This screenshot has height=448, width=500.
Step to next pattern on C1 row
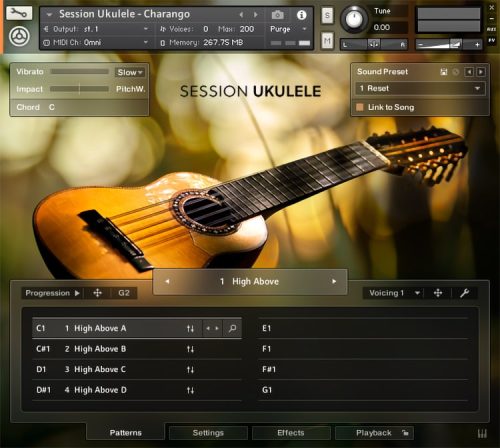[217, 328]
